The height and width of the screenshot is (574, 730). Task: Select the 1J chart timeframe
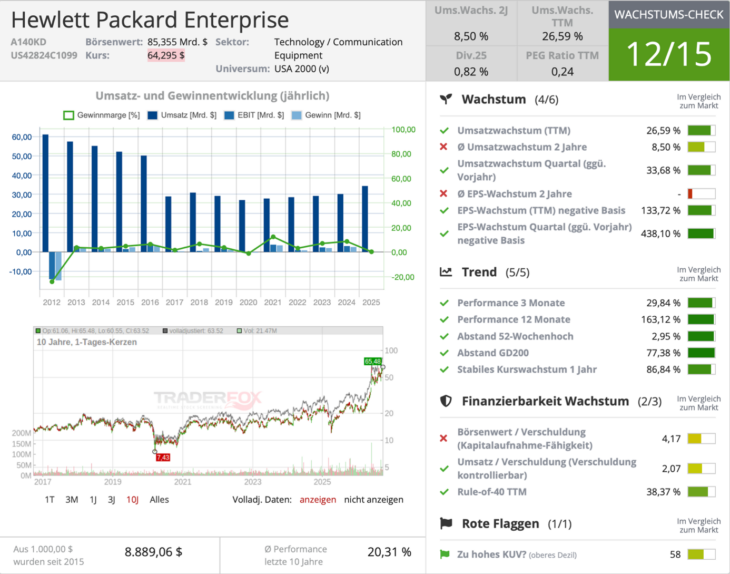pos(93,500)
